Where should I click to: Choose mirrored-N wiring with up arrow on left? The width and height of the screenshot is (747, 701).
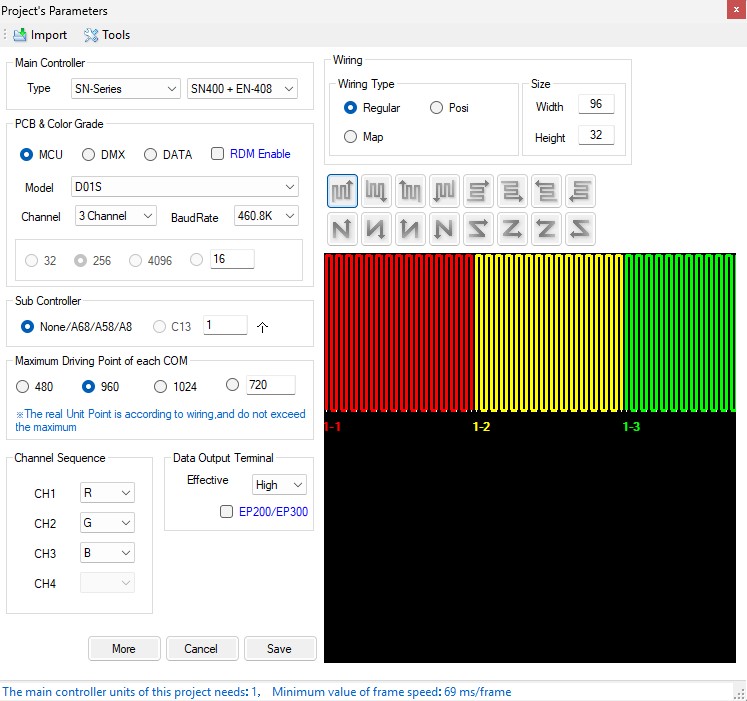click(x=410, y=229)
